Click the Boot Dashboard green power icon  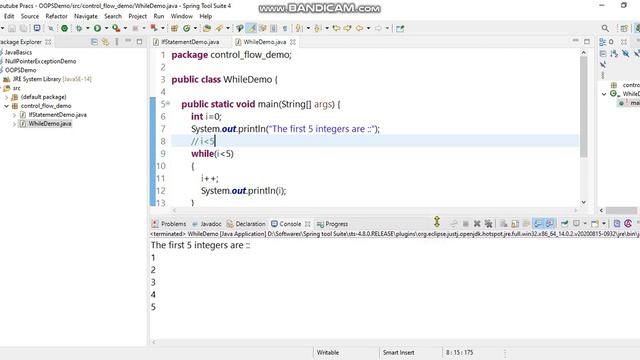pyautogui.click(x=64, y=28)
